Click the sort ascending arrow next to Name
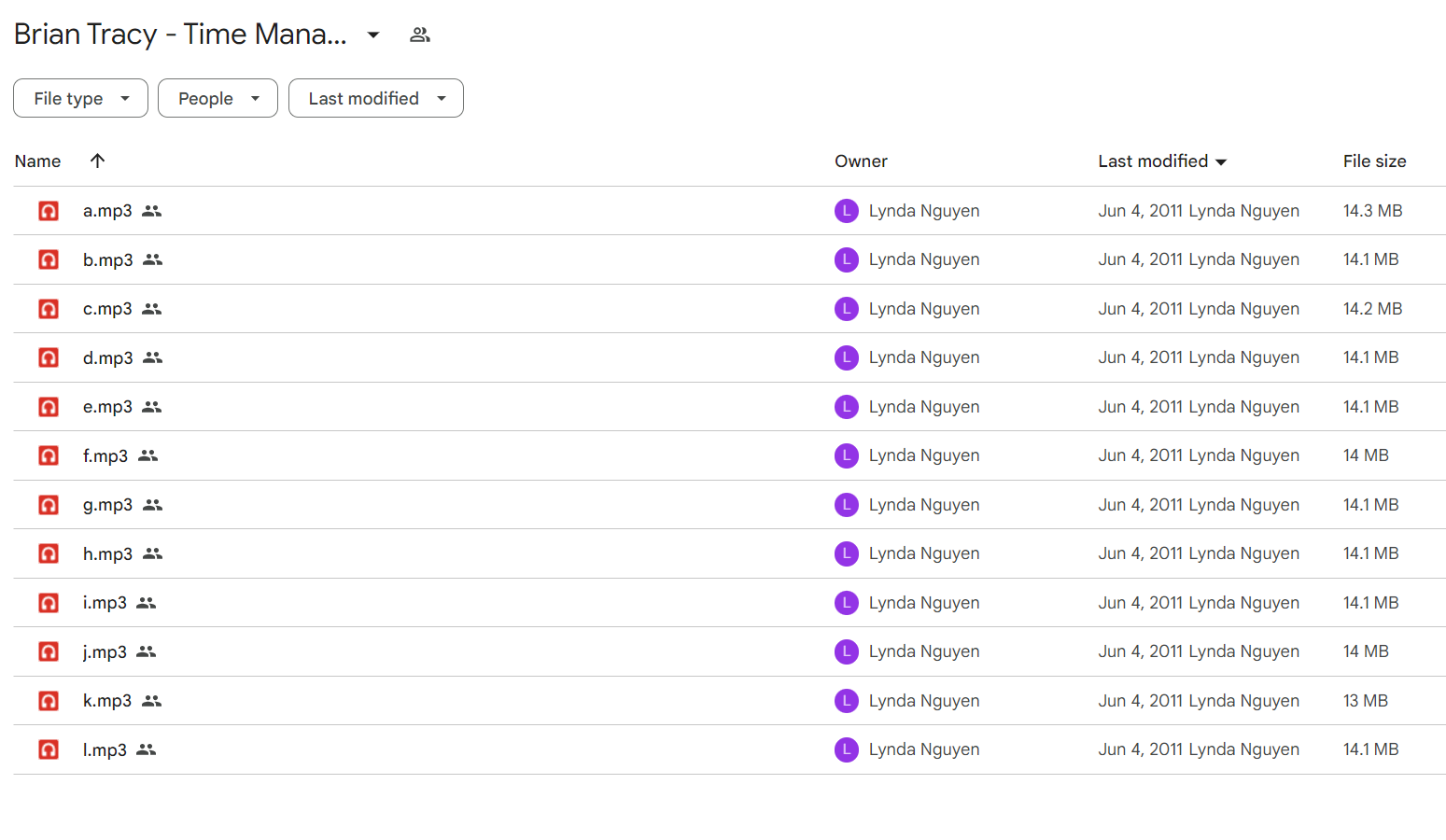This screenshot has width=1446, height=840. click(x=97, y=161)
